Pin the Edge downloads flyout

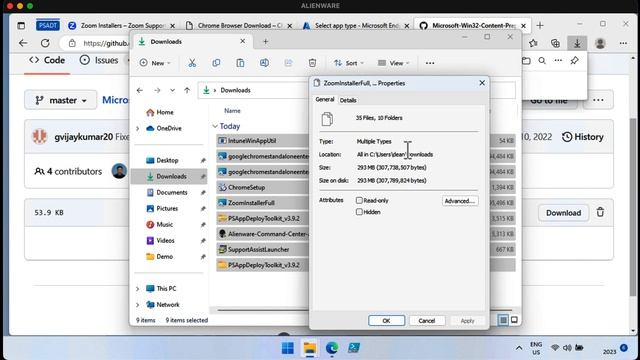[575, 61]
